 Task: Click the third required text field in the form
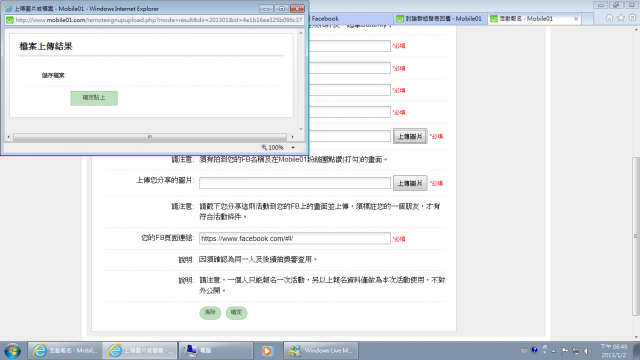click(349, 90)
